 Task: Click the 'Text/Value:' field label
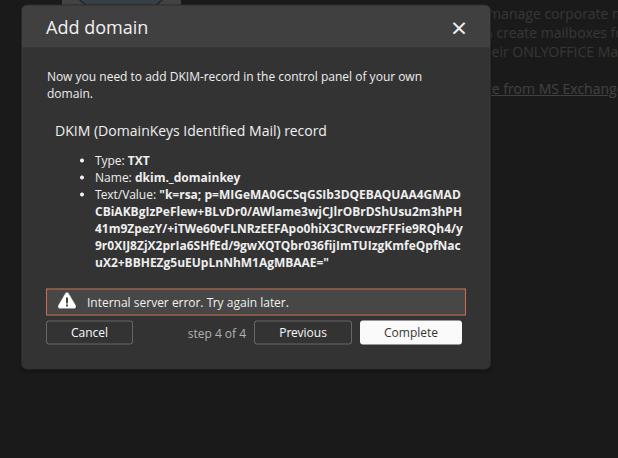pos(125,194)
